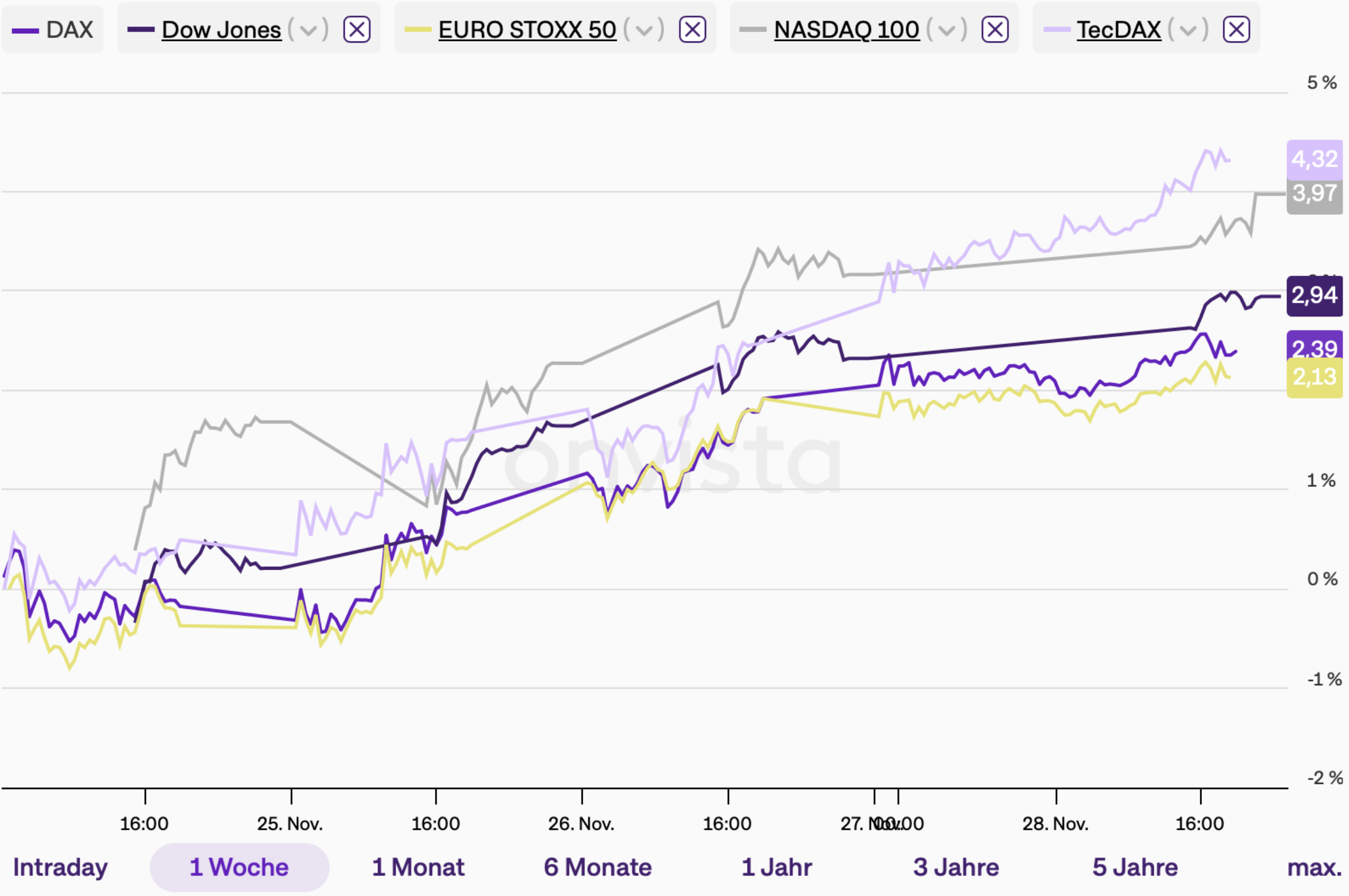Open the Dow Jones link
Image resolution: width=1349 pixels, height=896 pixels.
221,30
